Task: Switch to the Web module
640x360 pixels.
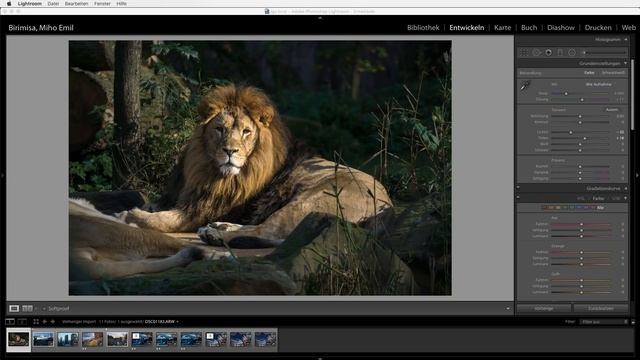Action: click(629, 27)
